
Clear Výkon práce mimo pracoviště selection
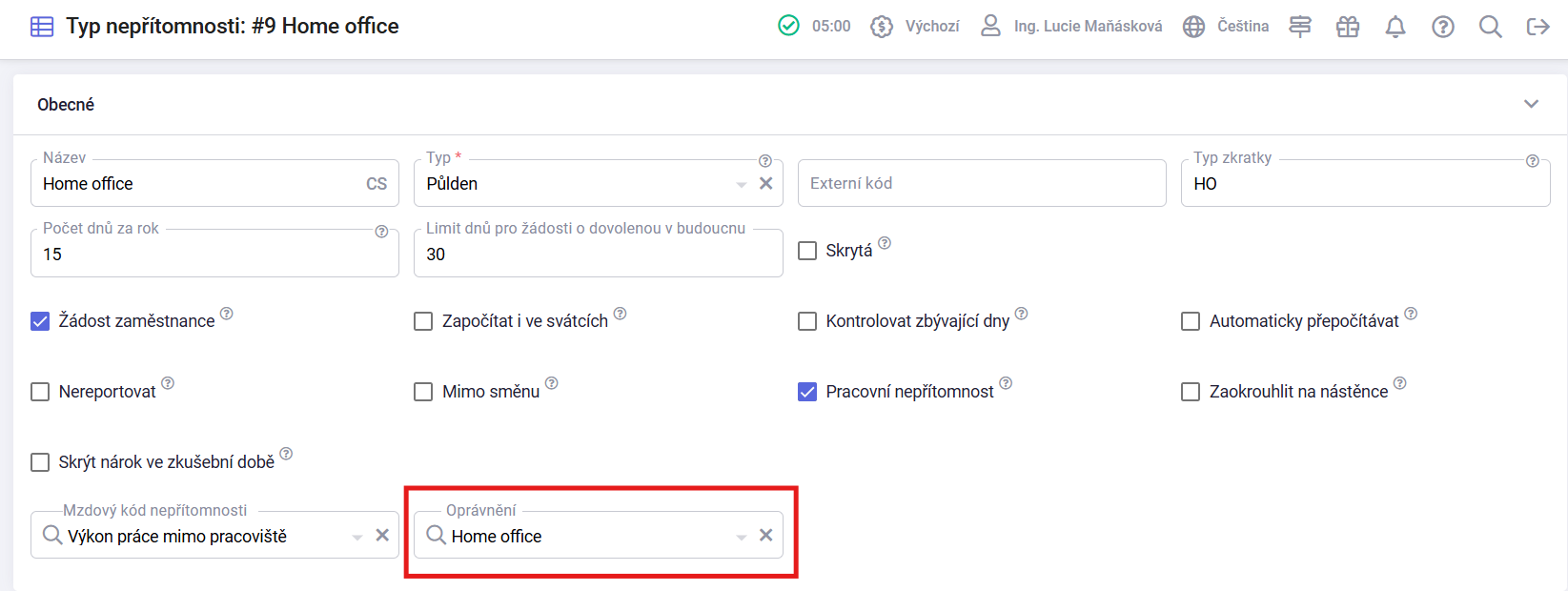point(382,536)
